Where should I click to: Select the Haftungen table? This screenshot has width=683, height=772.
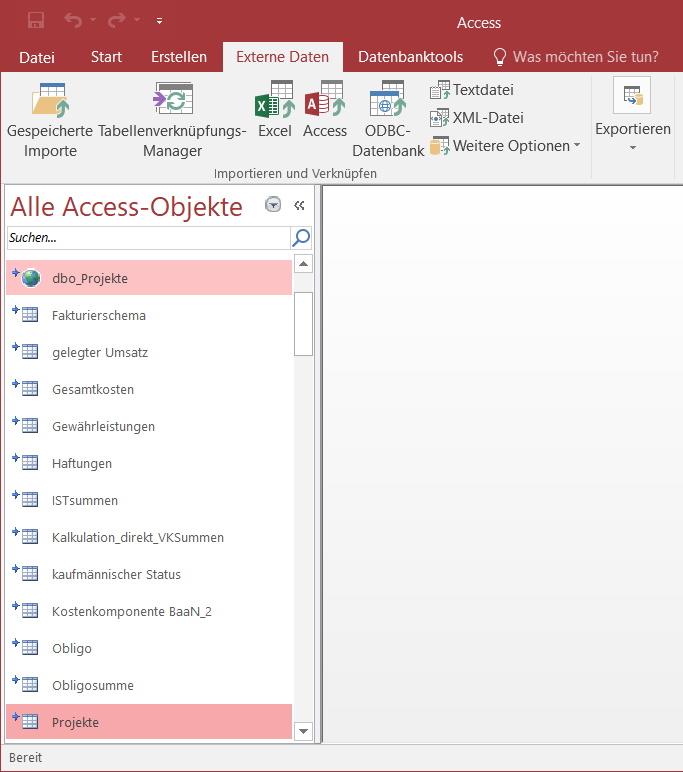pyautogui.click(x=149, y=463)
